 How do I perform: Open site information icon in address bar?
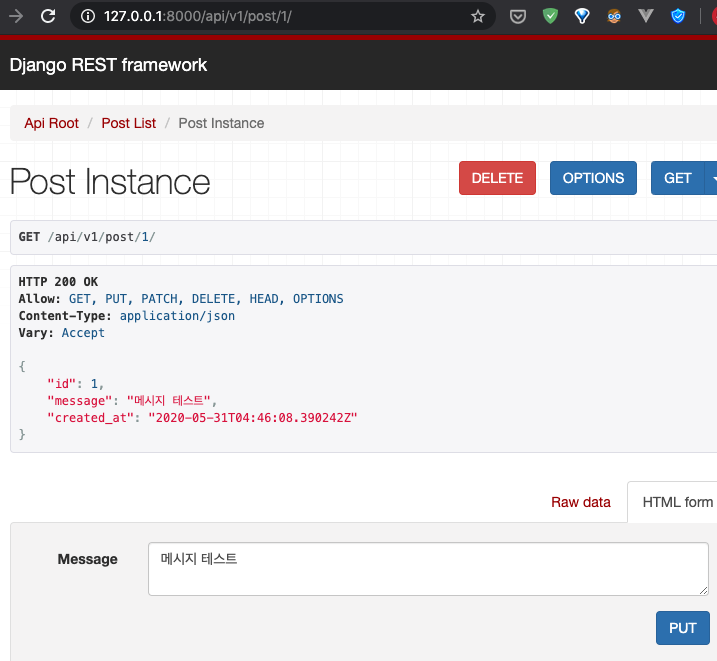[88, 16]
